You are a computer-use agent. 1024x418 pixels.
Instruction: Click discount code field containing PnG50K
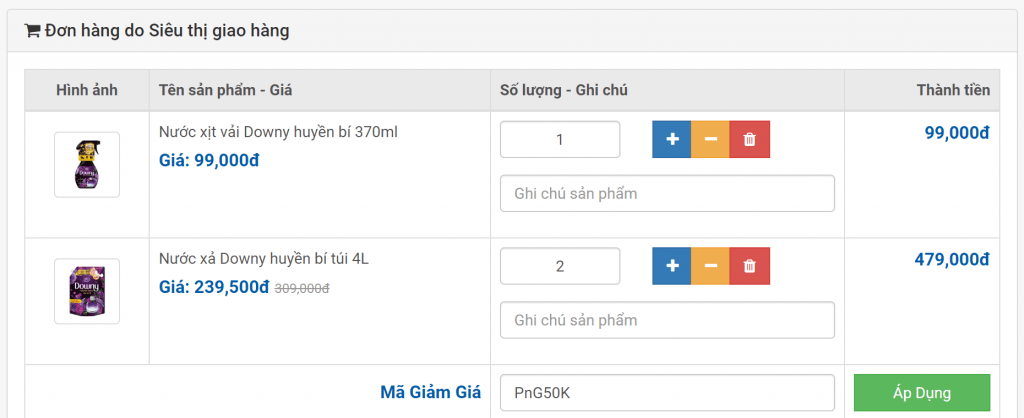tap(667, 393)
